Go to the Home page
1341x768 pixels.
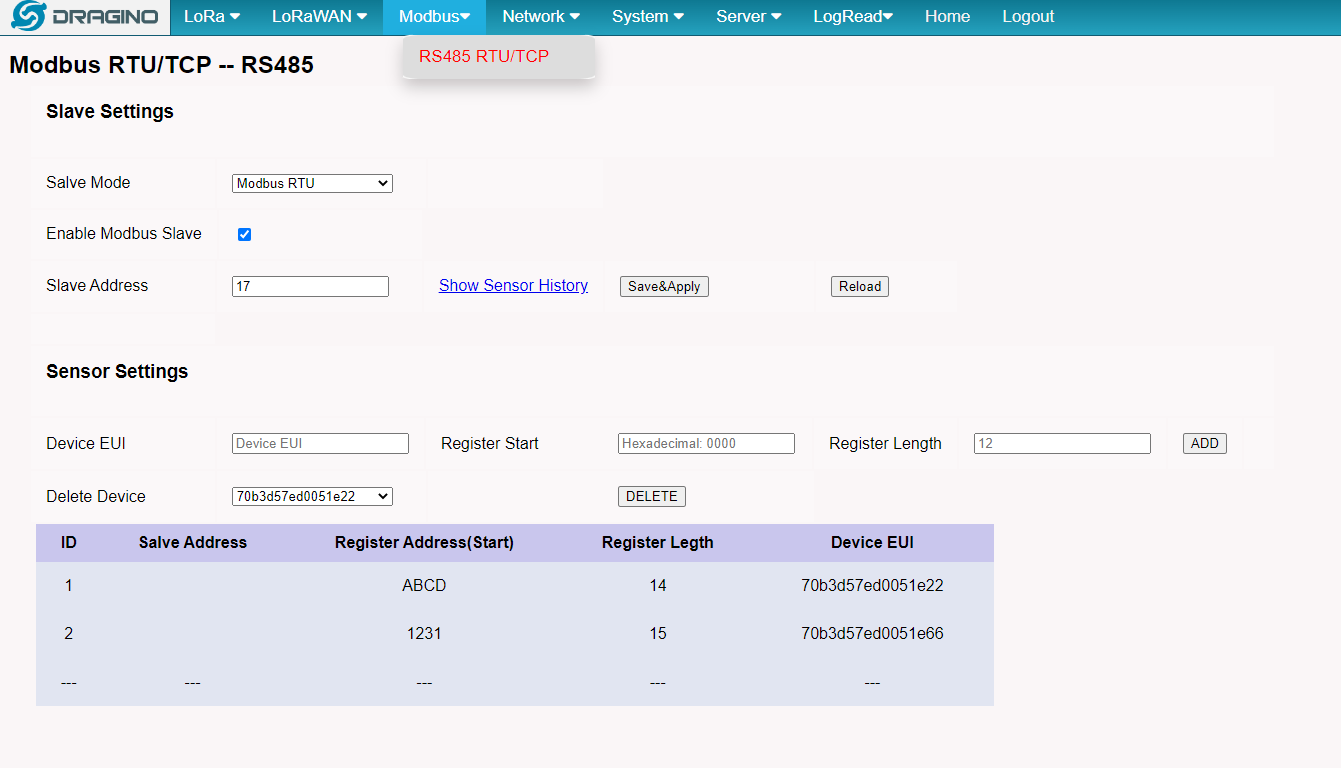coord(947,17)
